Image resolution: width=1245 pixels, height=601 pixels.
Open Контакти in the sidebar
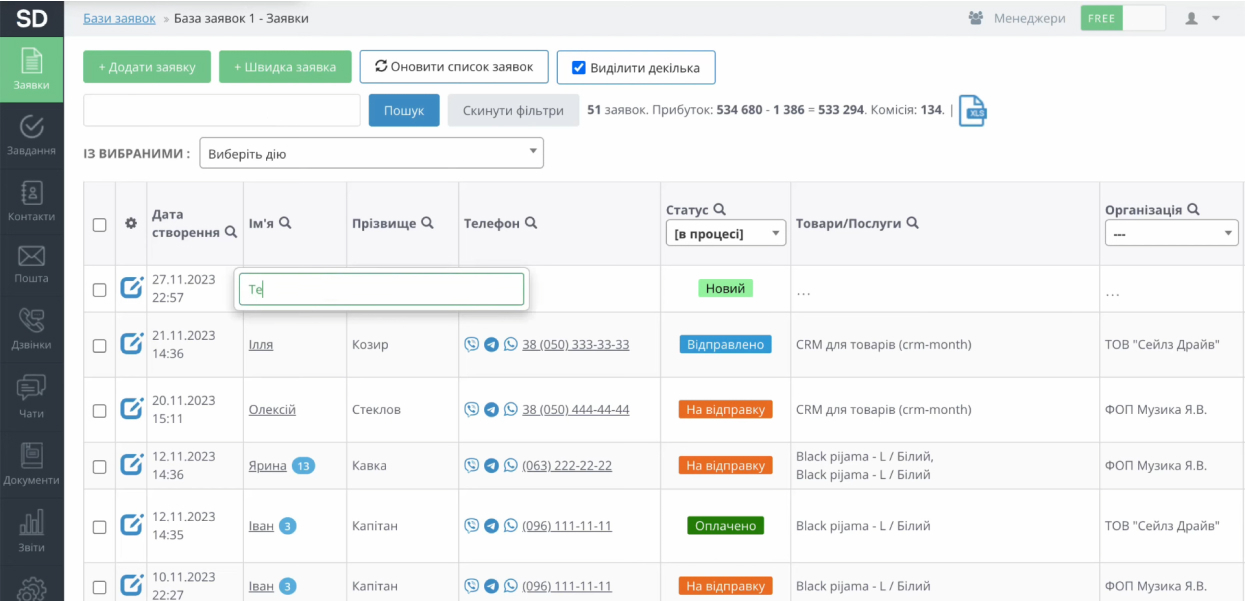32,199
